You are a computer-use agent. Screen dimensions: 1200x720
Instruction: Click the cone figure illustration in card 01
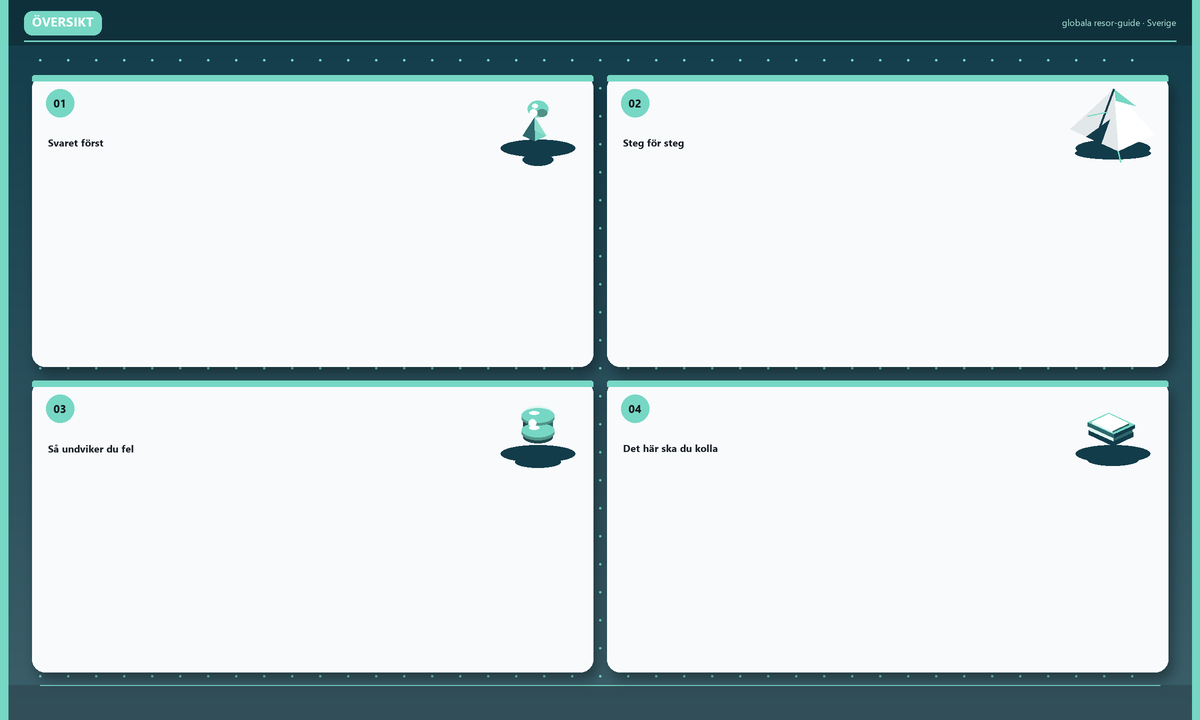click(538, 132)
